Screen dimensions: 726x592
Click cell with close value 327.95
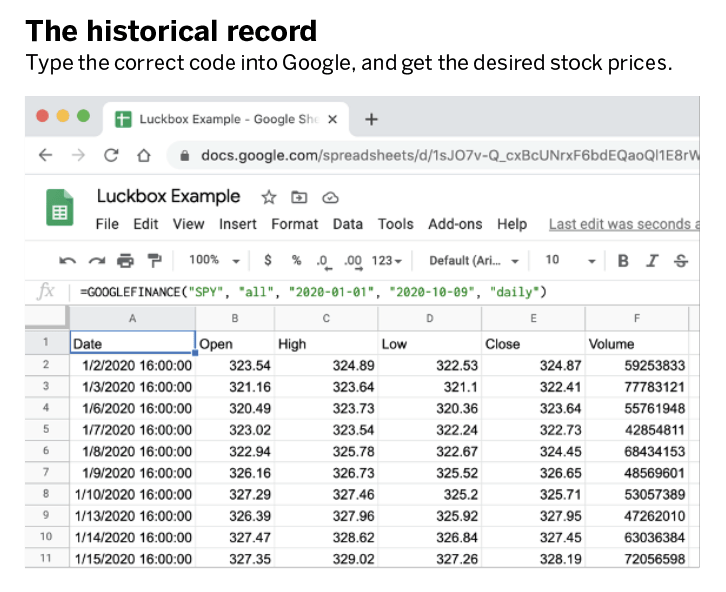pos(533,516)
